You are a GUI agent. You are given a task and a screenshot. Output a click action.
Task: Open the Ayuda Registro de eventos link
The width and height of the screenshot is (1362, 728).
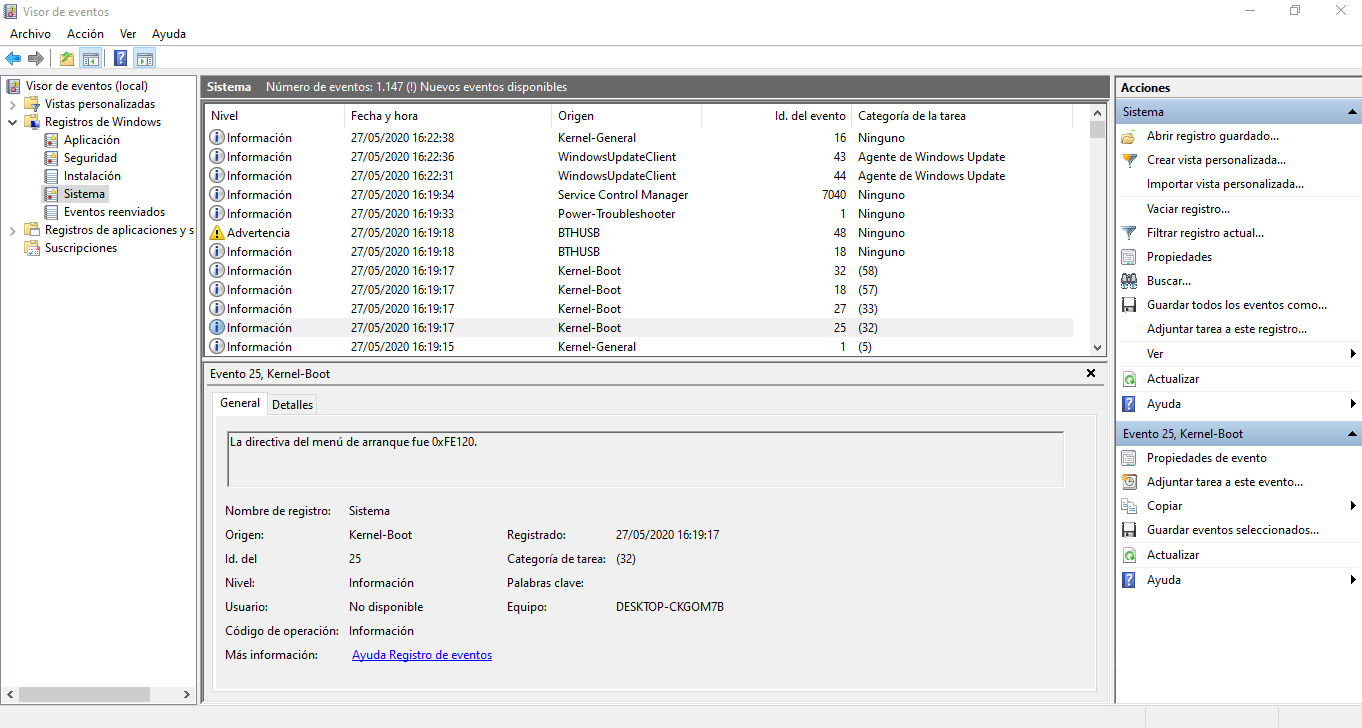click(421, 655)
